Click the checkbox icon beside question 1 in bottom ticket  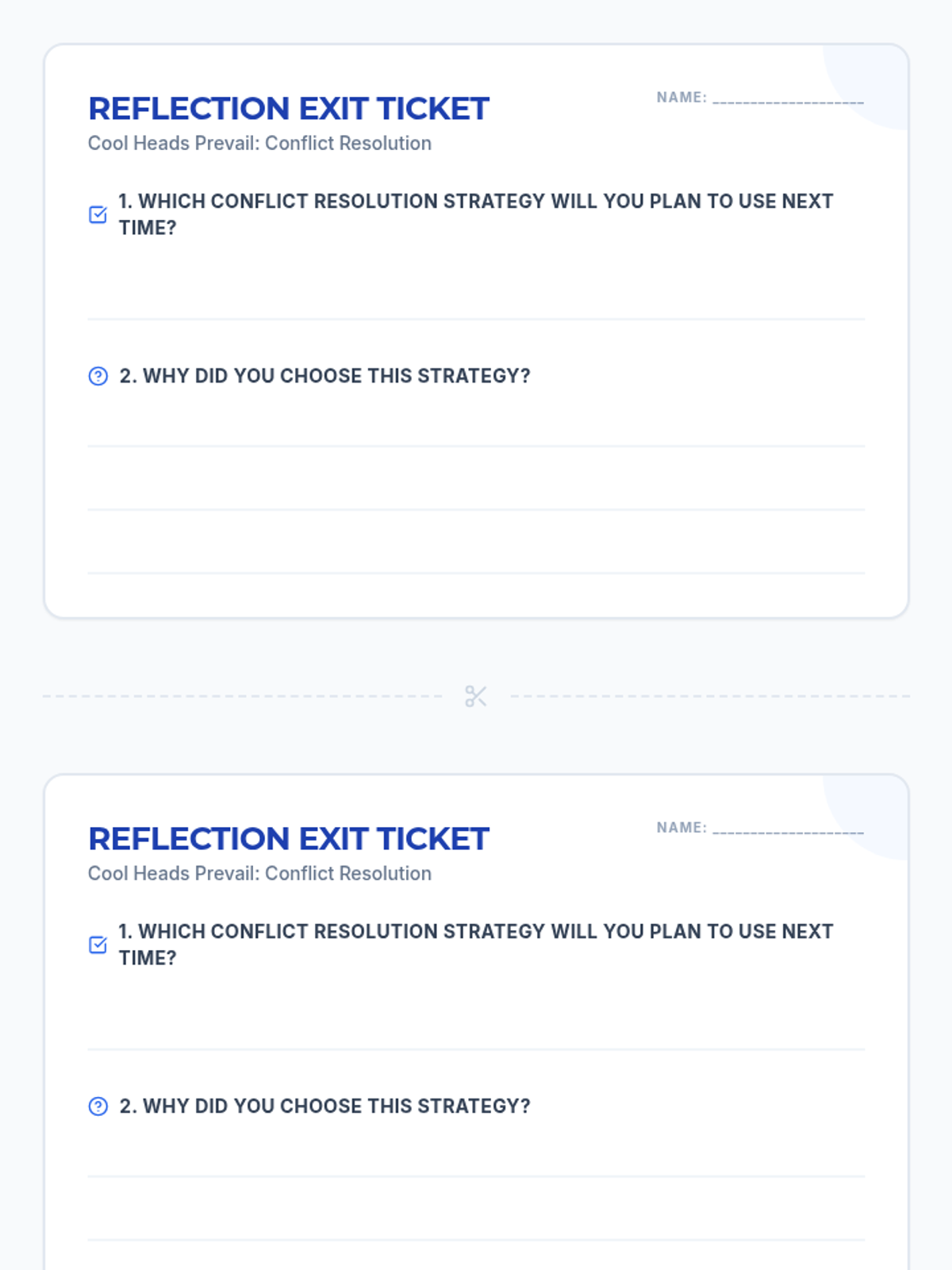click(x=98, y=945)
